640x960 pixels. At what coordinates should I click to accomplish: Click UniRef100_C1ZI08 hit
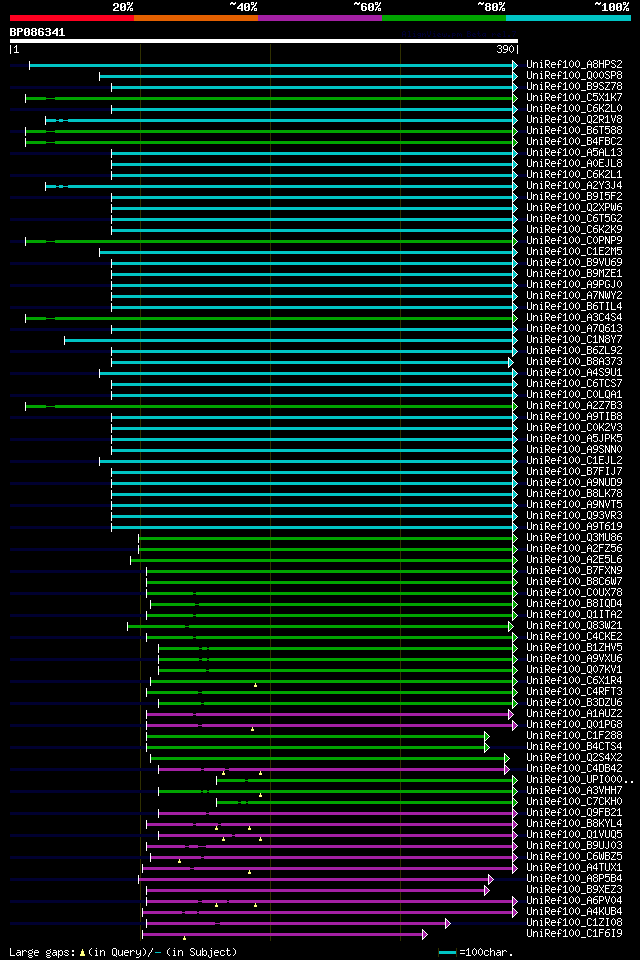[574, 924]
